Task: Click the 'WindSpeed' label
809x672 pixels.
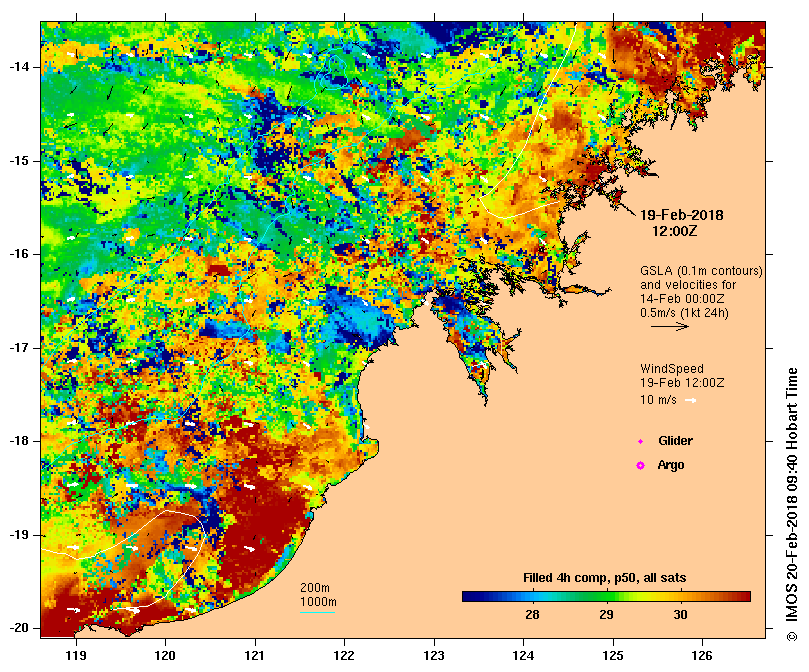Action: [x=672, y=369]
